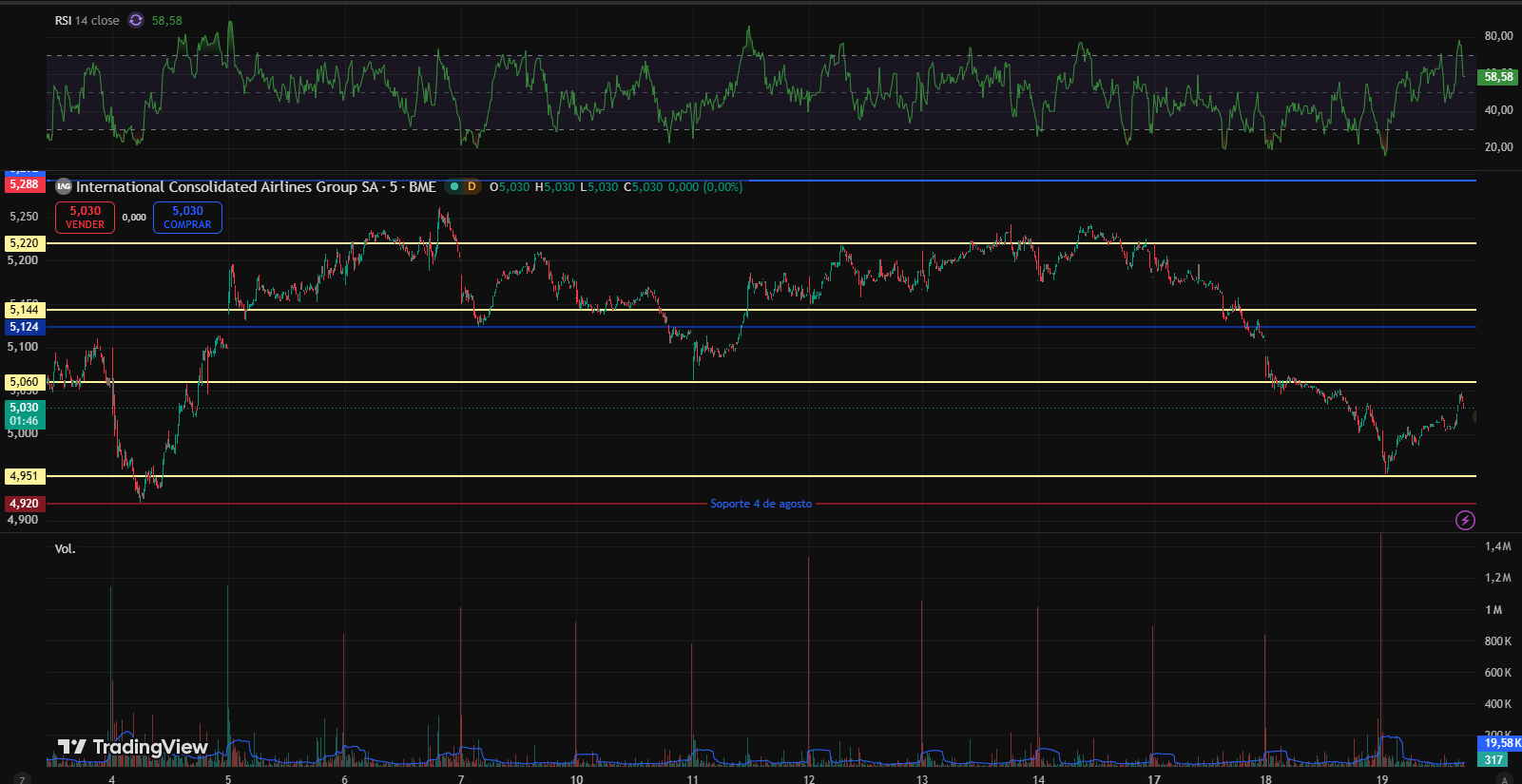The width and height of the screenshot is (1522, 784).
Task: Click the Vol. indicator label
Action: 65,549
